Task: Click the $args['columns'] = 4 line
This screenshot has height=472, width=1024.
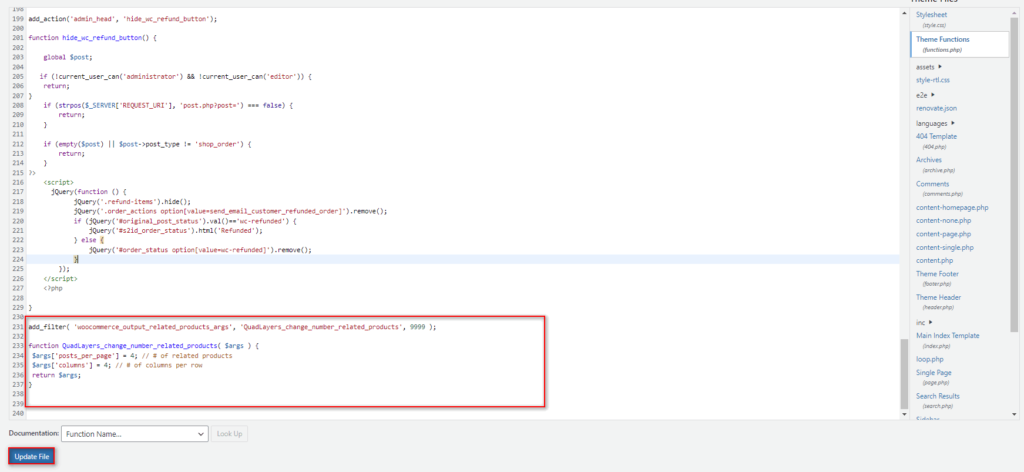Action: (x=117, y=366)
